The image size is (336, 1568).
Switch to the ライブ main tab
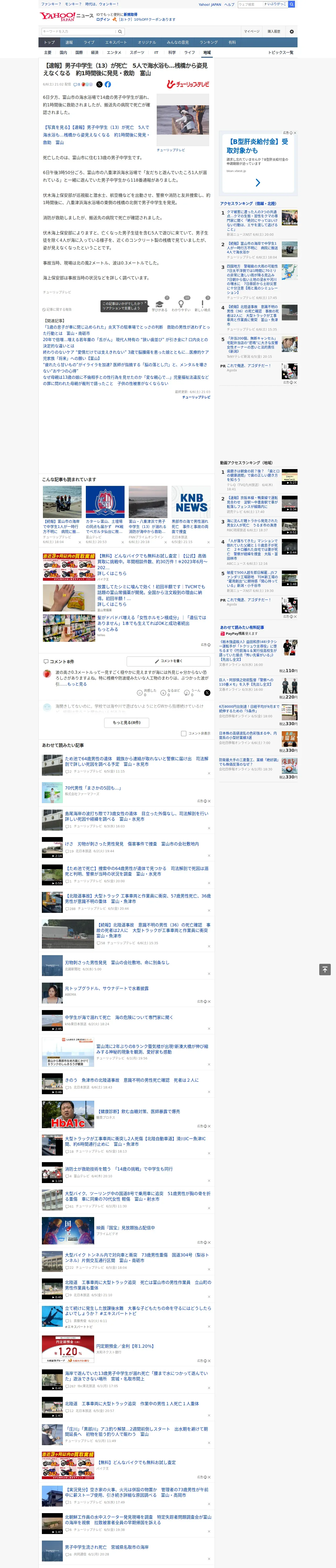tap(89, 43)
